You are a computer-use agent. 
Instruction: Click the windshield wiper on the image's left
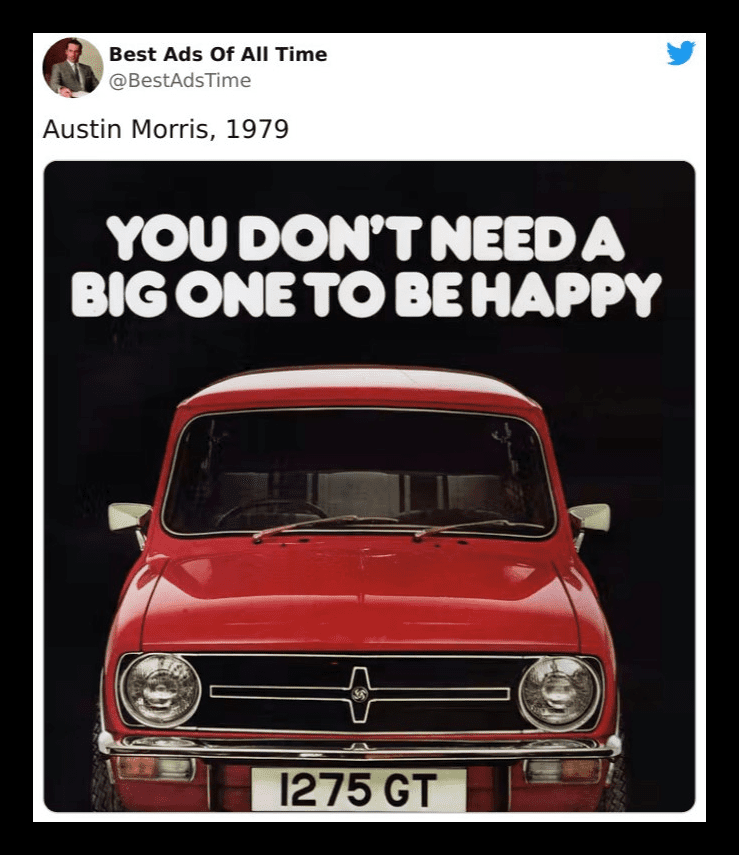coord(309,525)
